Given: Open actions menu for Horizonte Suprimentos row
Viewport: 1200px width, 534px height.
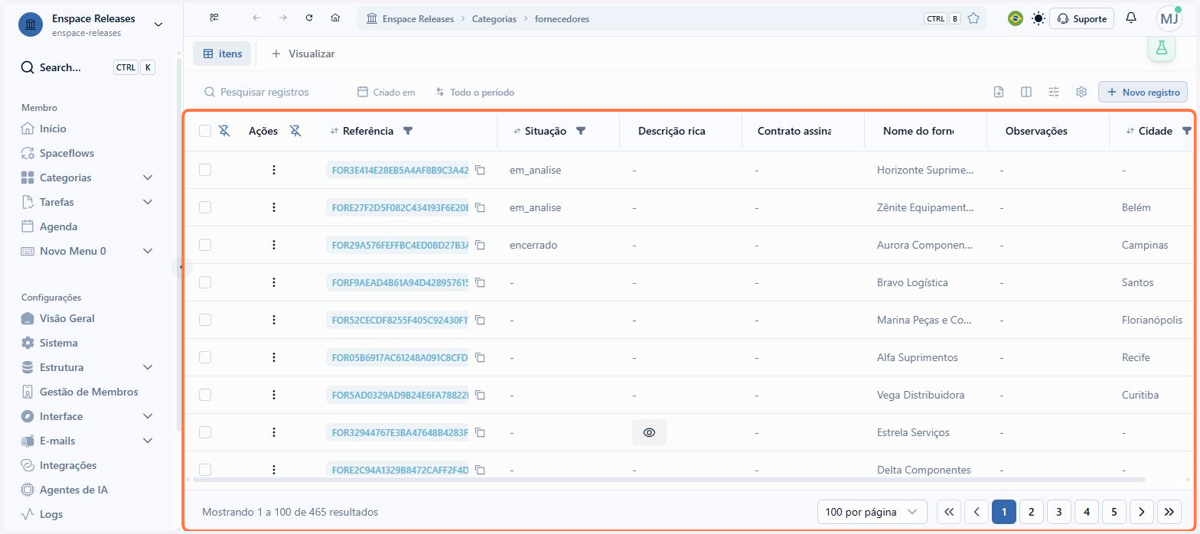Looking at the screenshot, I should tap(274, 170).
